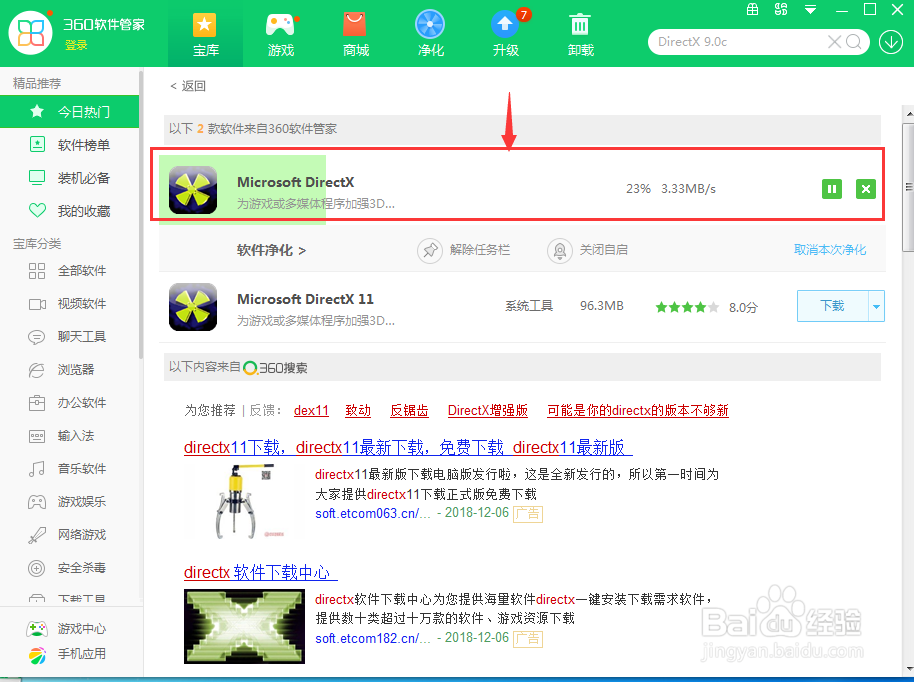The width and height of the screenshot is (914, 682).
Task: Click the Microsoft DirectX downloading app icon
Action: click(193, 190)
